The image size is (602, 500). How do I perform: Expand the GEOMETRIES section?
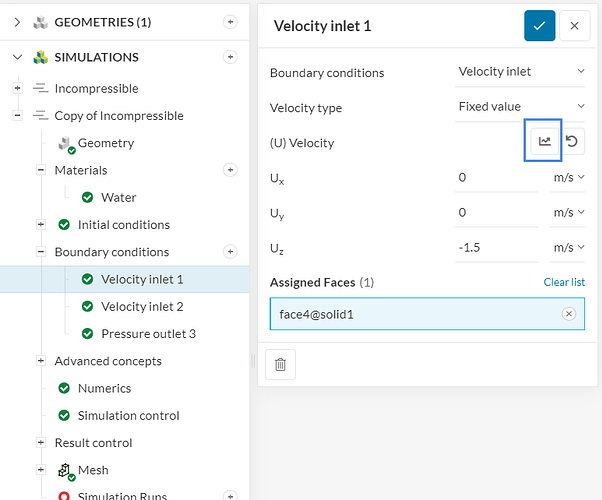coord(17,21)
